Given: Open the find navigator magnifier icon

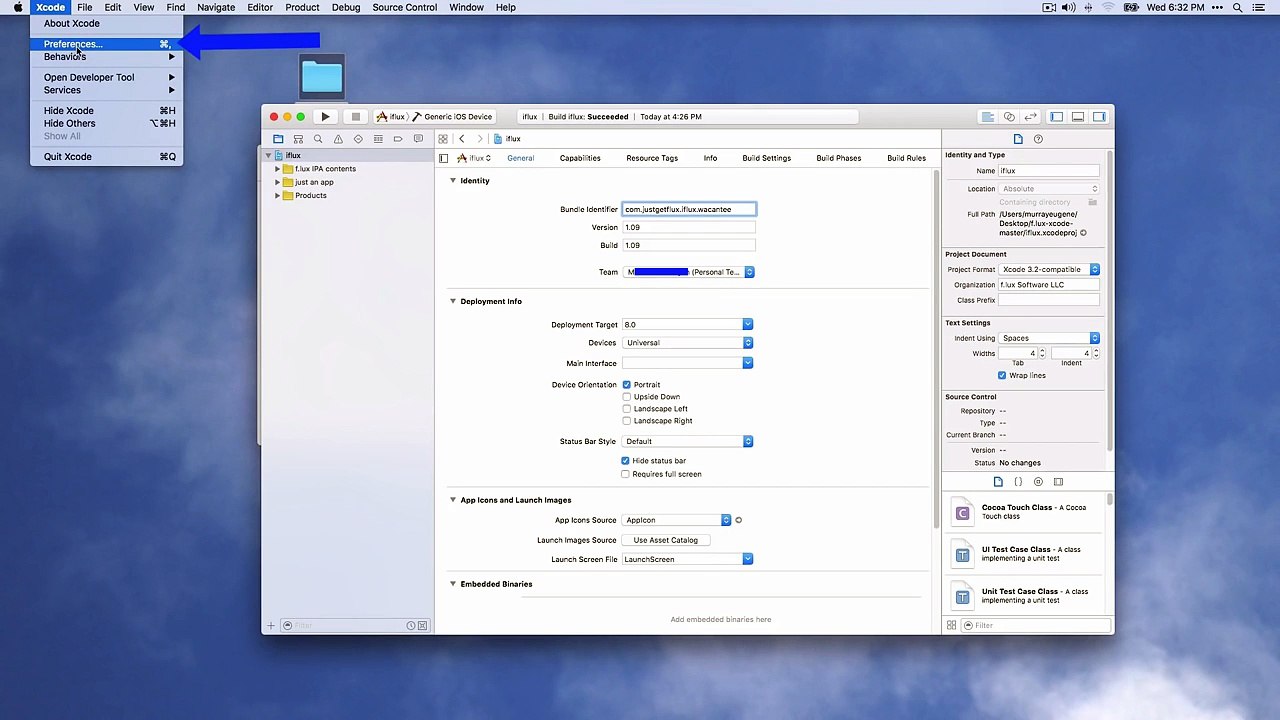Looking at the screenshot, I should click(x=318, y=139).
